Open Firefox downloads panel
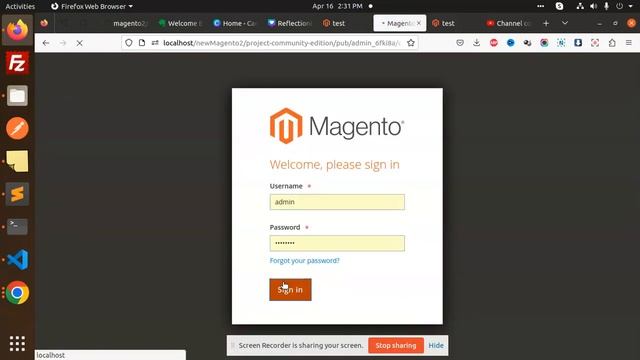This screenshot has width=640, height=360. pos(477,43)
